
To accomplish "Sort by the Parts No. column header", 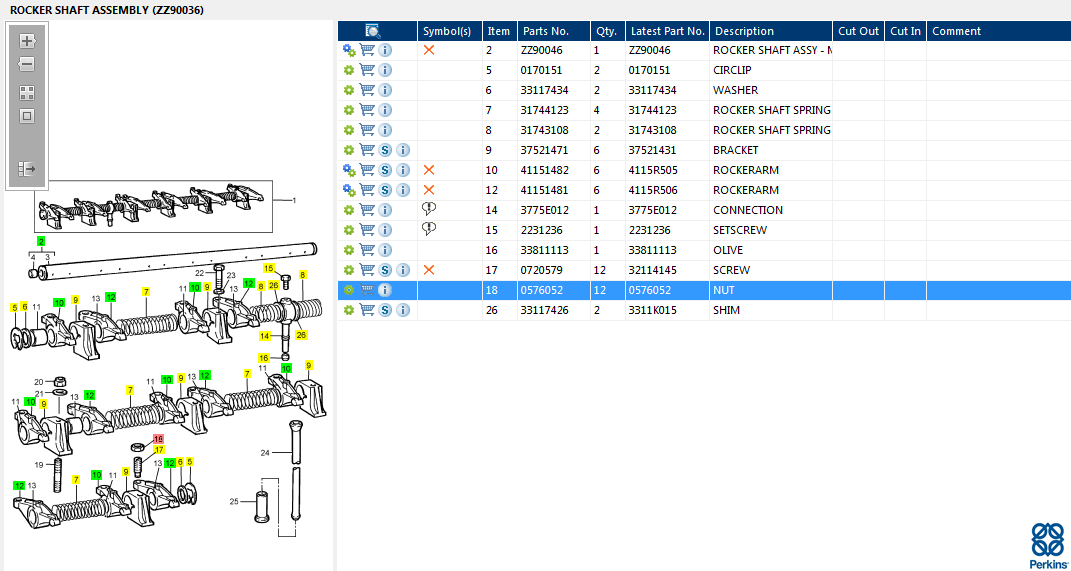I will [x=545, y=31].
